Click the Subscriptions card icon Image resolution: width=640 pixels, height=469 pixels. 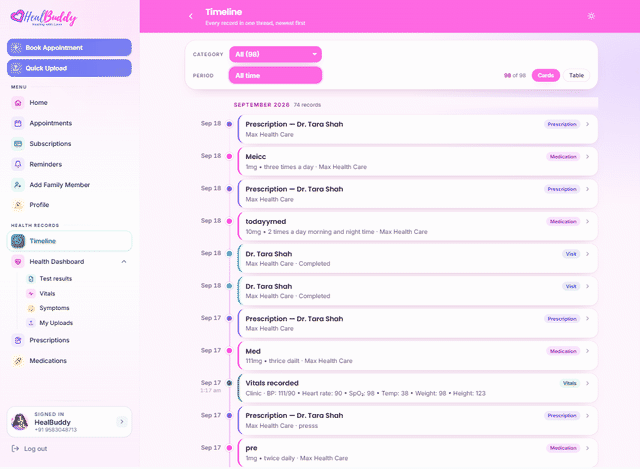(18, 144)
